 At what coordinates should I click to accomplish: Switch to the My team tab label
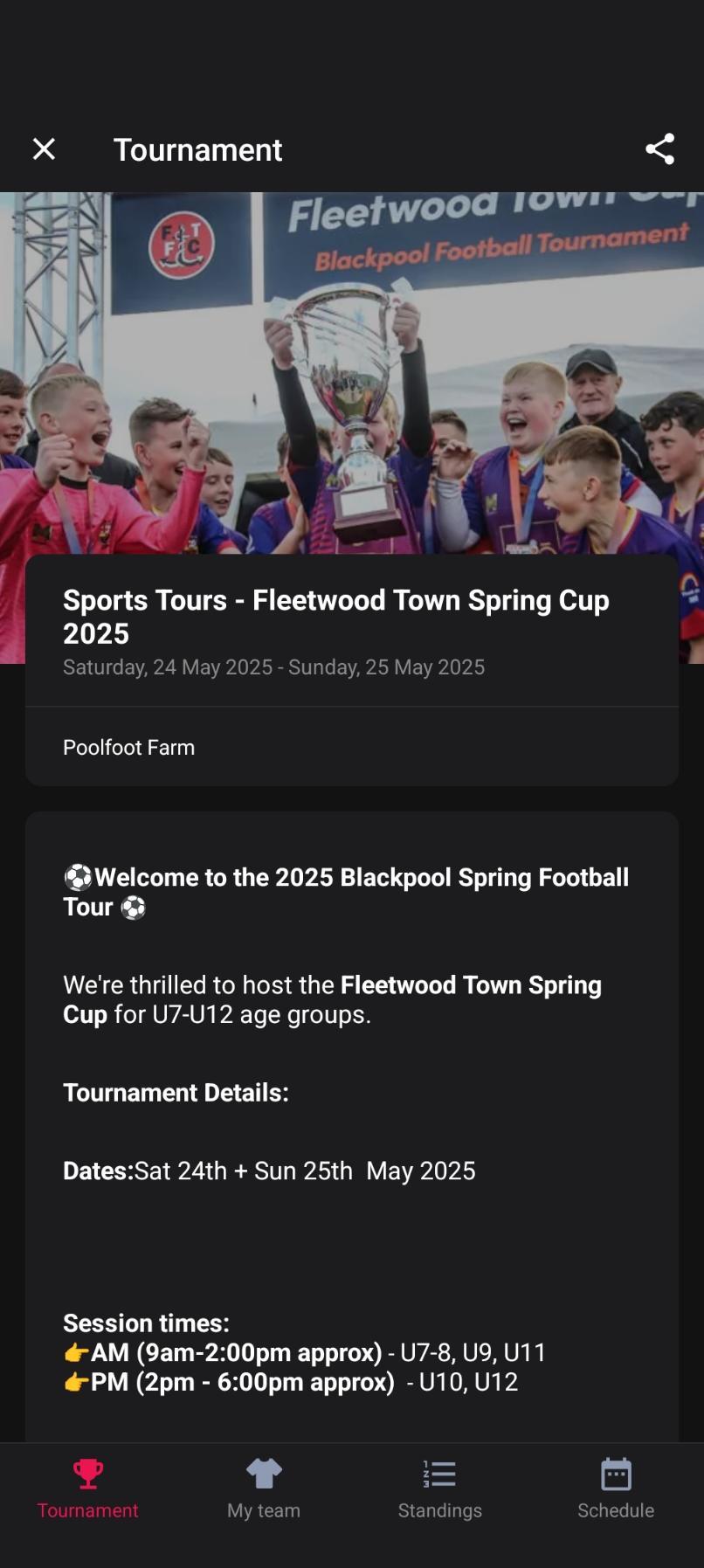264,1510
